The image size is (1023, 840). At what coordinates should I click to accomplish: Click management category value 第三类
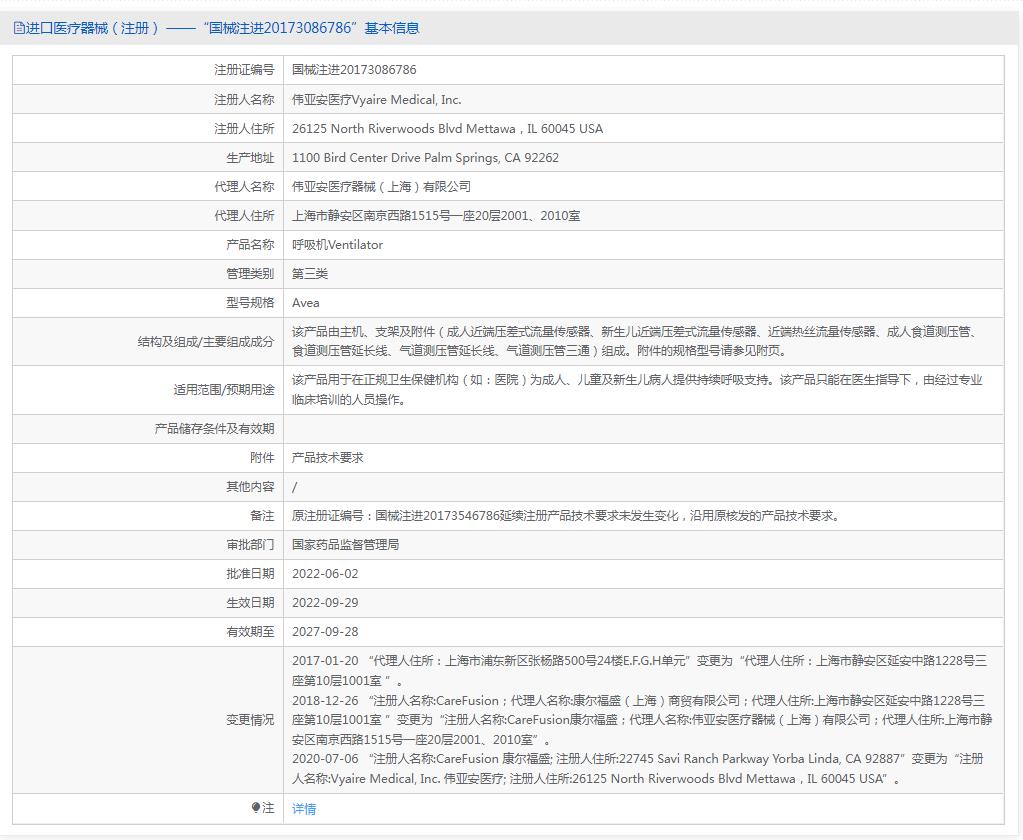(x=310, y=274)
